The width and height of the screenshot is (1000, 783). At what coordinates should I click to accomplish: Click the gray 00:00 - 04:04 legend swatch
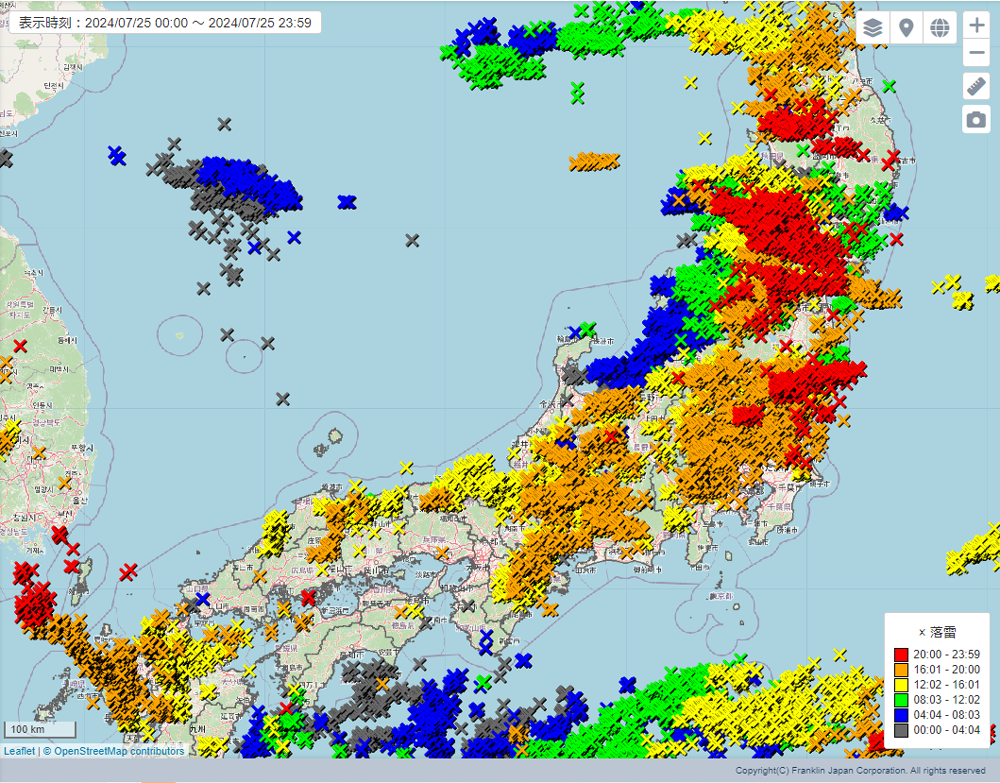click(x=901, y=729)
